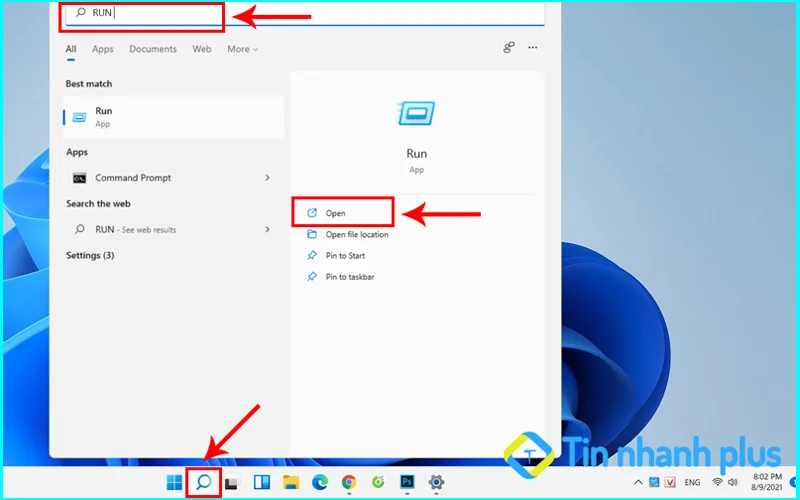Open the clock showing 8:02 PM

pyautogui.click(x=767, y=482)
